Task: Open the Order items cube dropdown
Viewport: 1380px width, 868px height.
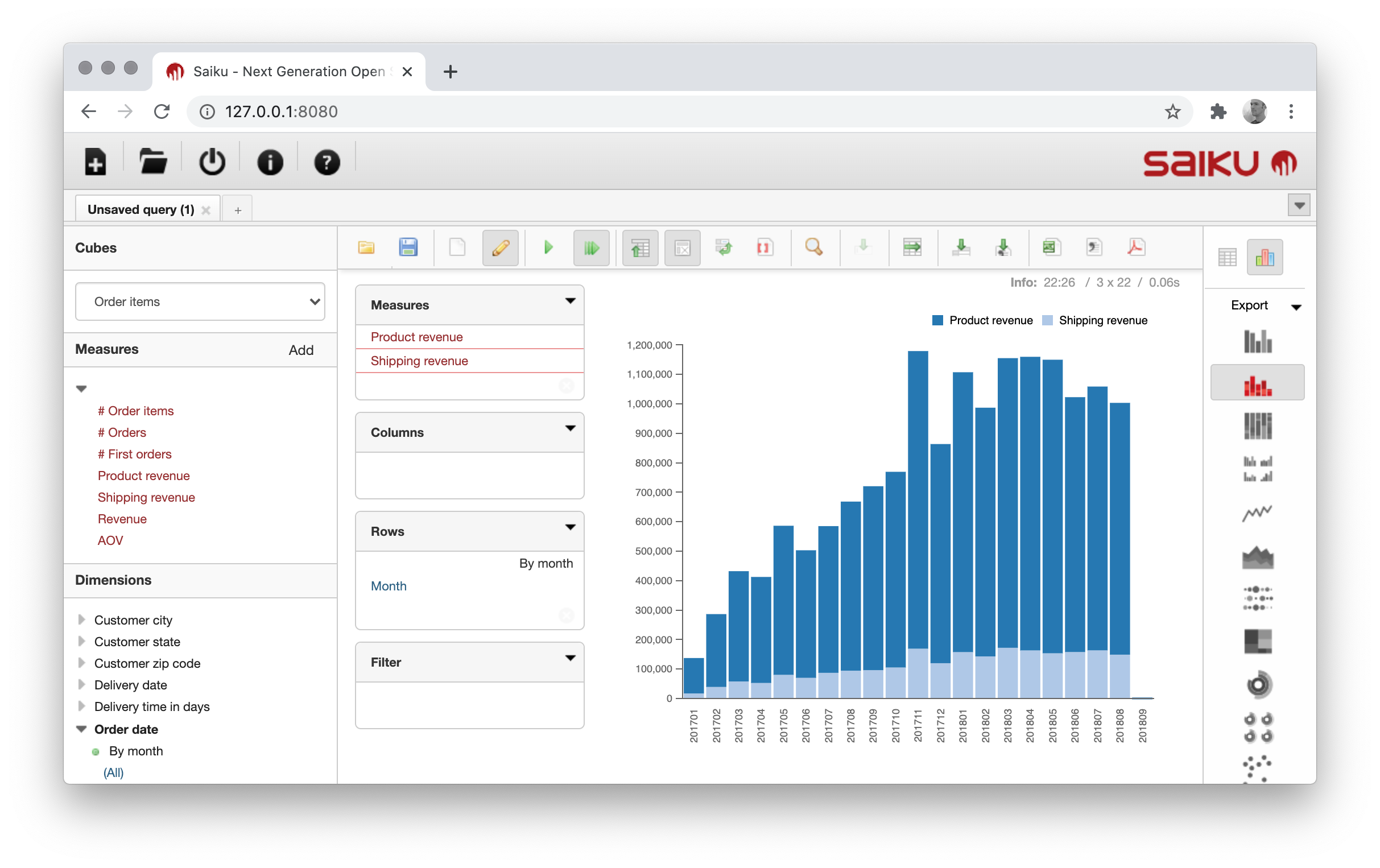Action: [x=200, y=301]
